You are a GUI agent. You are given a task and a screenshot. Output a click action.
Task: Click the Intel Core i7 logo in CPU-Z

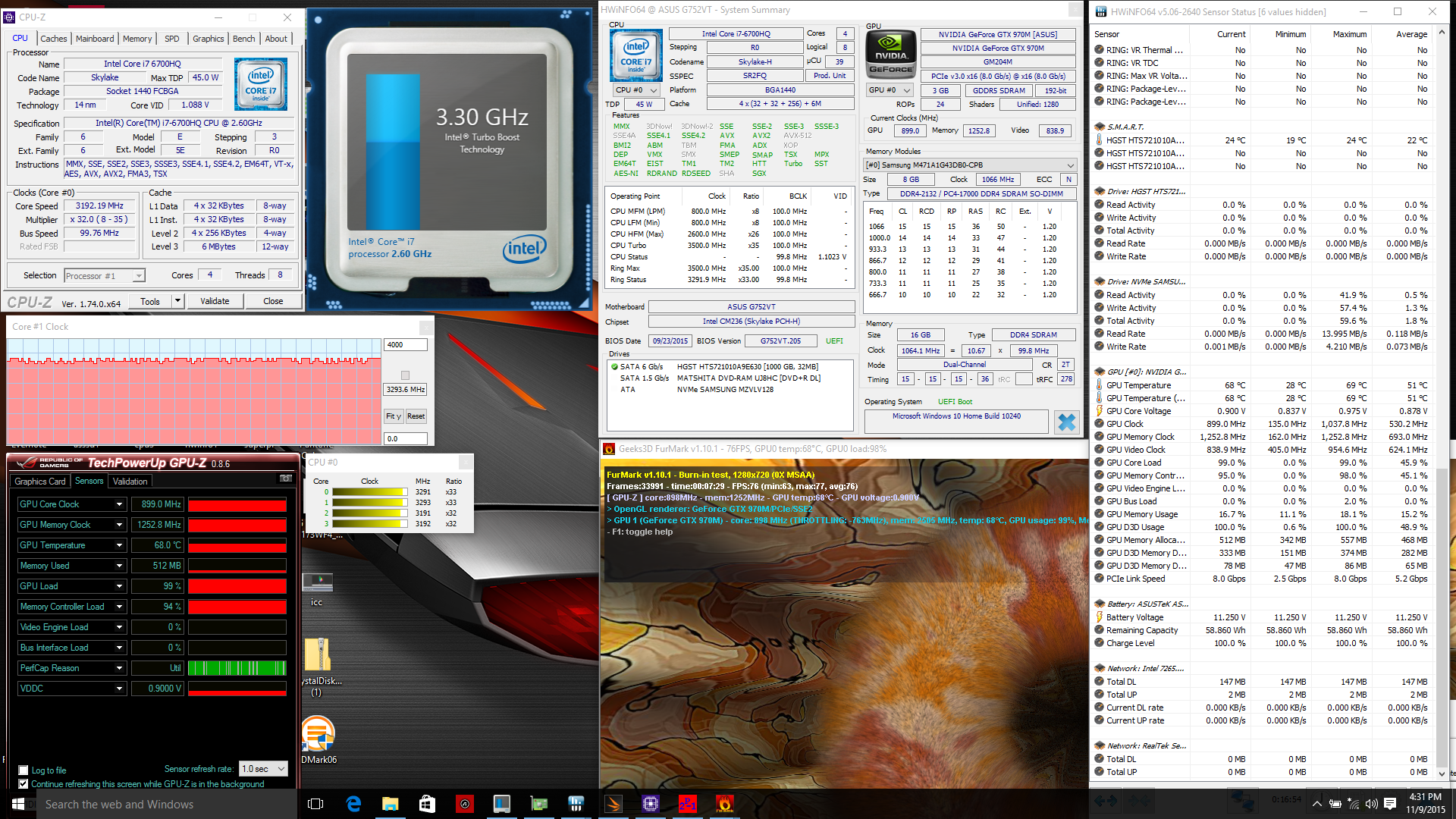point(261,84)
